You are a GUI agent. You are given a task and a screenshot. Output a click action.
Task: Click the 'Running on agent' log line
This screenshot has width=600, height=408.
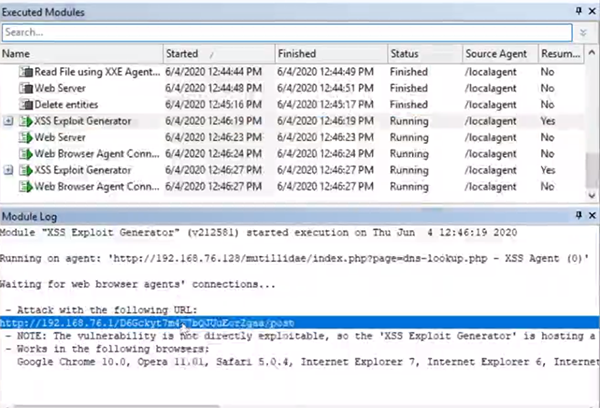click(294, 258)
